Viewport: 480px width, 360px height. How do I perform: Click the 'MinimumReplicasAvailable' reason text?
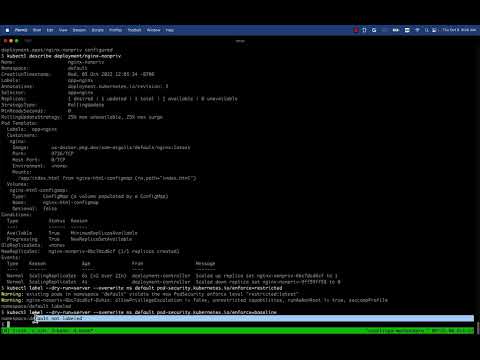pyautogui.click(x=104, y=233)
